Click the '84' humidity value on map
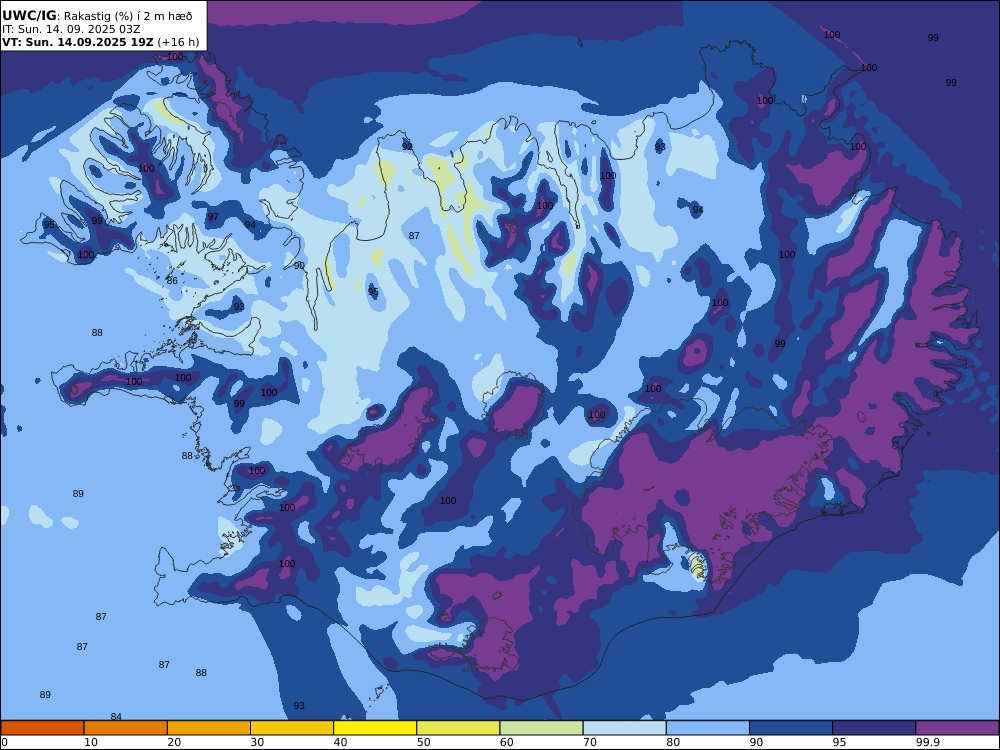Viewport: 1000px width, 750px height. [x=116, y=717]
